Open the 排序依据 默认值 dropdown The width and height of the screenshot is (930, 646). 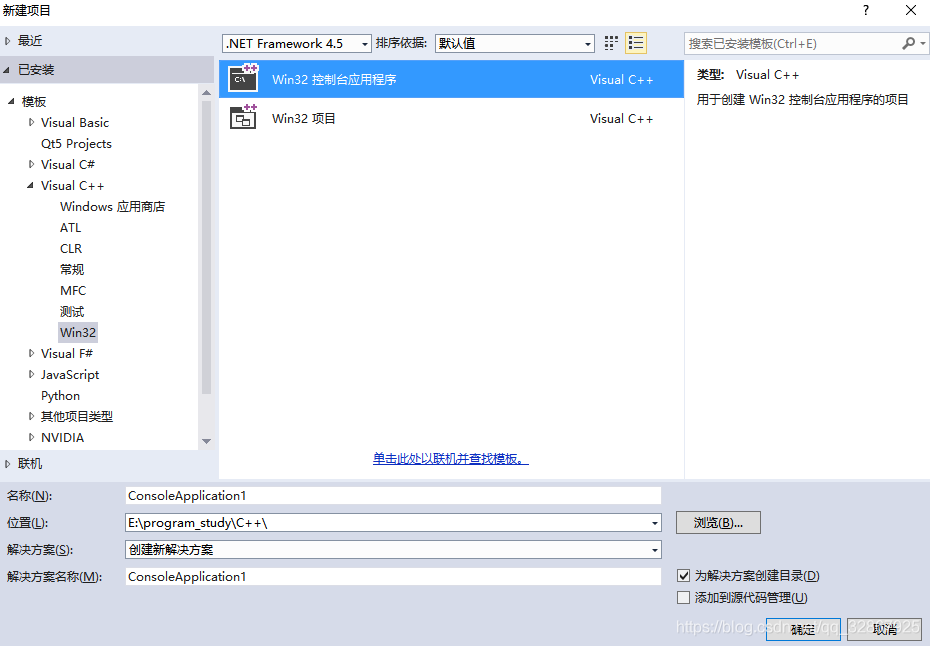point(514,43)
